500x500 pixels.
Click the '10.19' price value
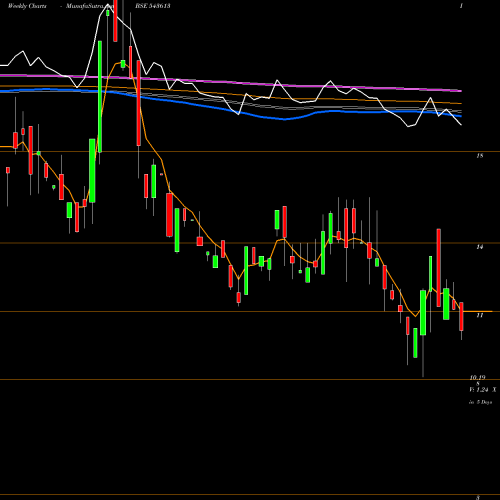pos(477,378)
